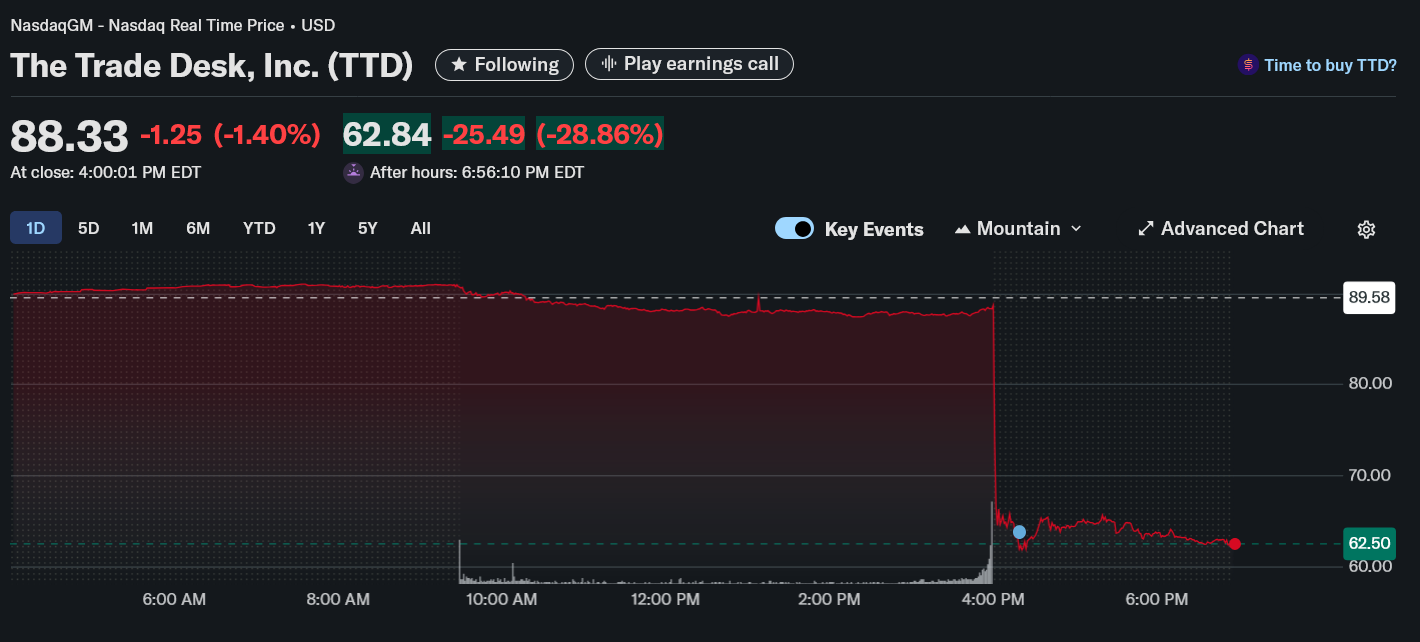Image resolution: width=1420 pixels, height=642 pixels.
Task: Click the NasdaqGM Real Time Price header text
Action: [173, 25]
